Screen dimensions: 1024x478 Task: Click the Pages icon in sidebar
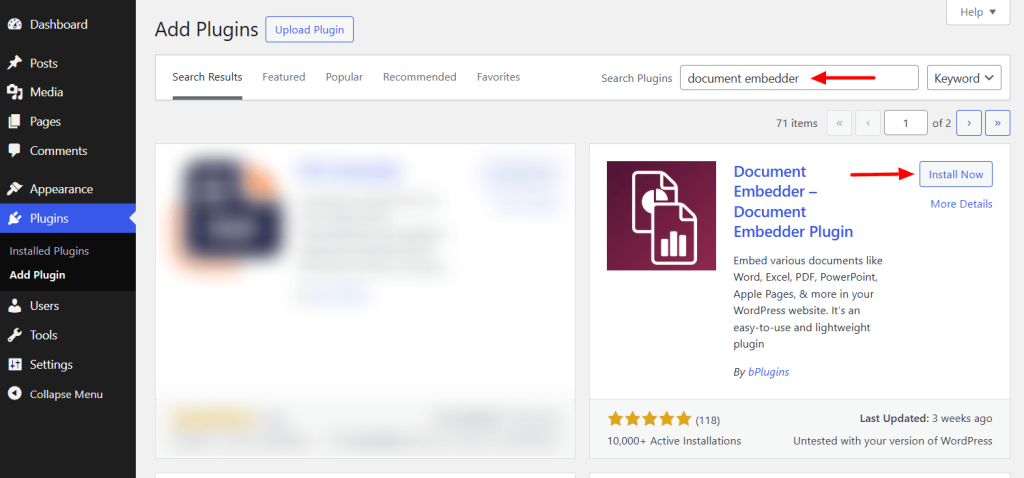coord(14,121)
